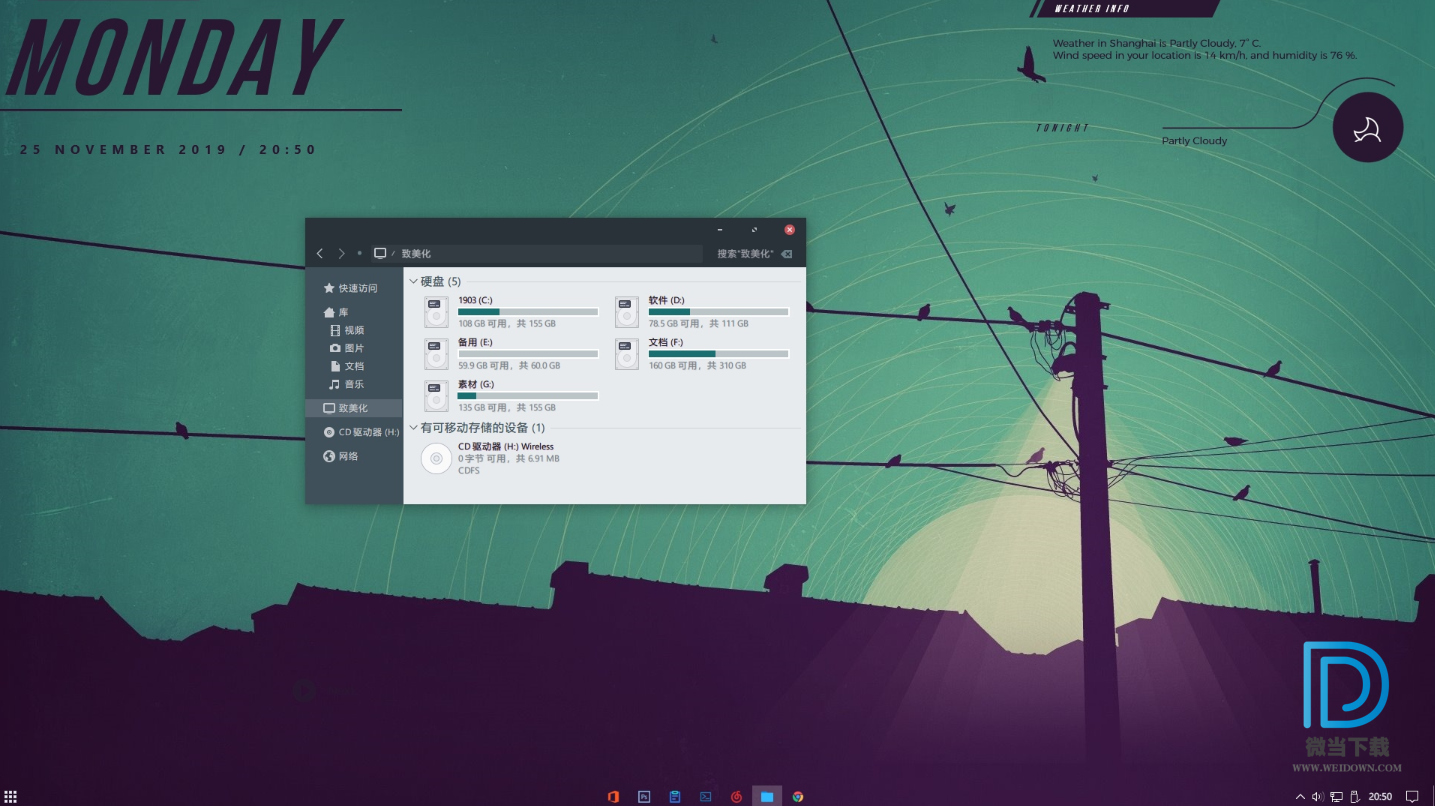
Task: Clear search with the backspace icon
Action: tap(787, 254)
